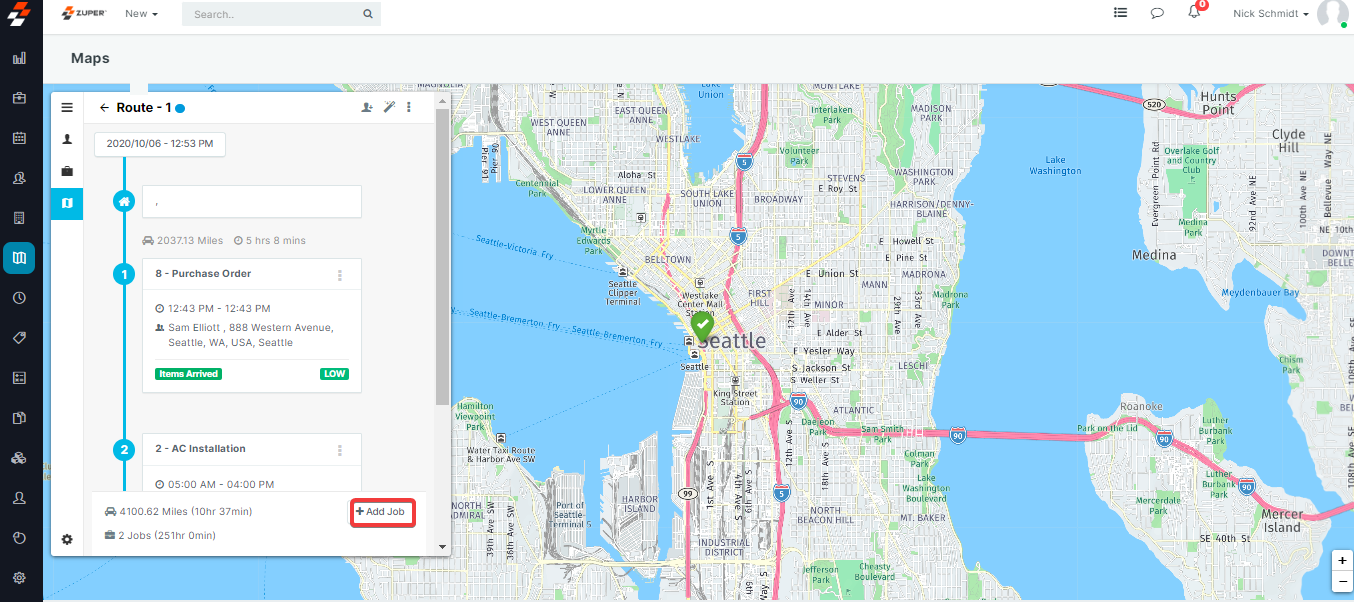Switch to the briefcase jobs tab
The height and width of the screenshot is (602, 1354).
[x=67, y=171]
